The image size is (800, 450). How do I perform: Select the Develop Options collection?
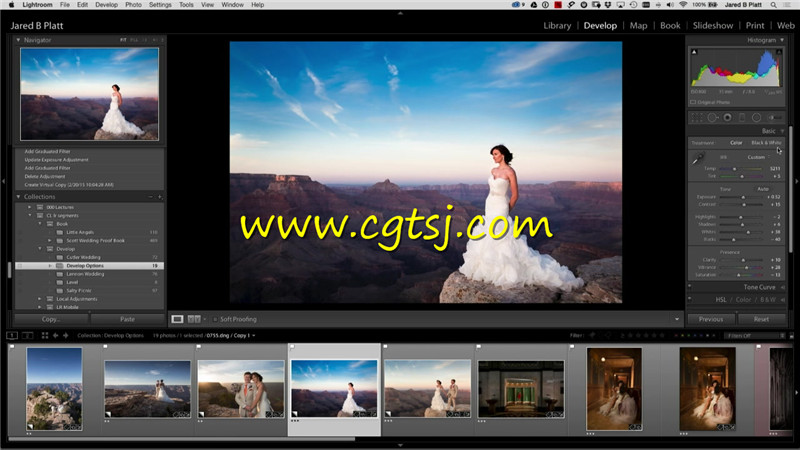89,266
